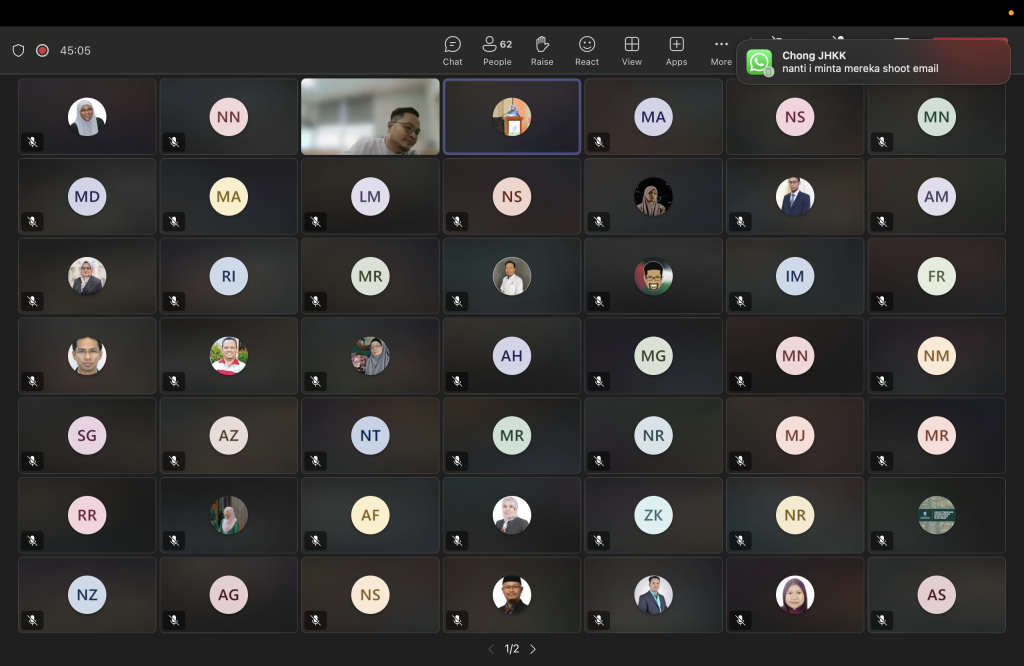Click the muted mic icon on NN tile

click(x=174, y=142)
